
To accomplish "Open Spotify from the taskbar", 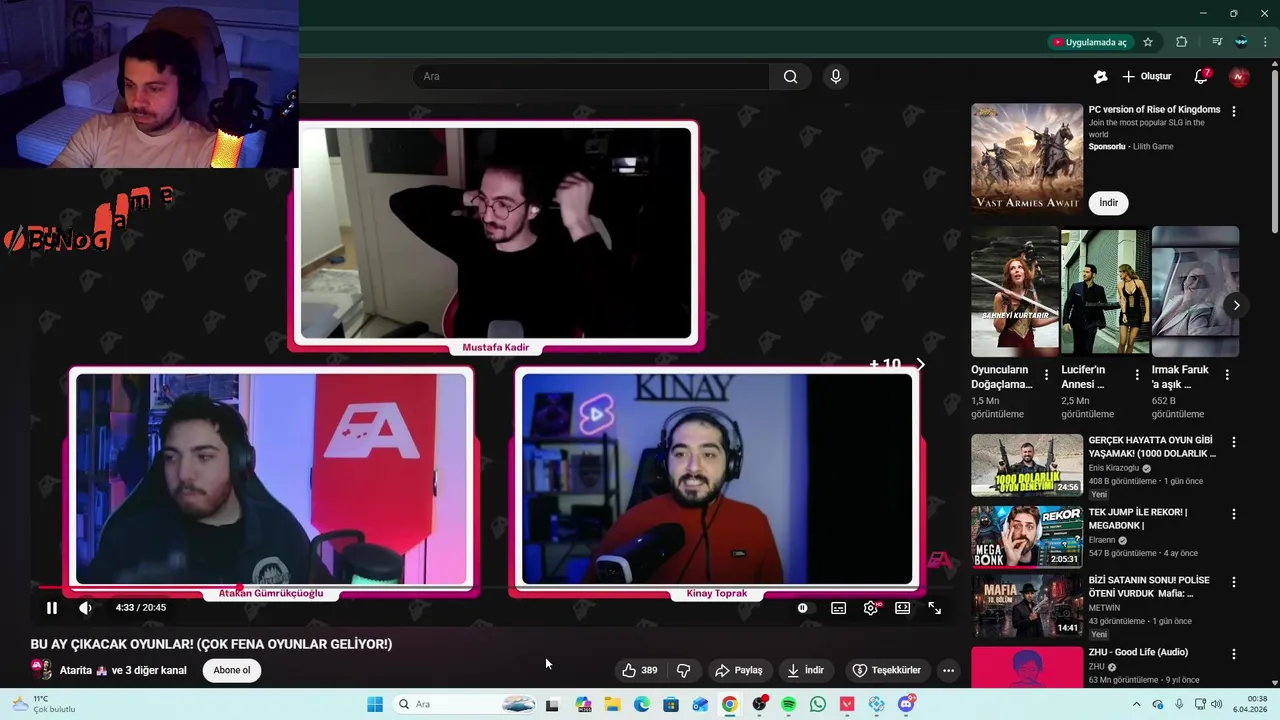I will coord(788,705).
